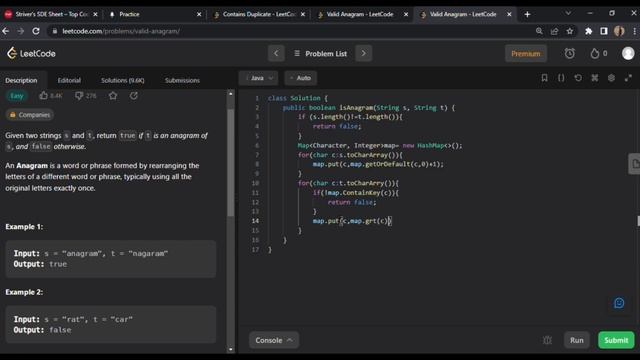Click share this page icon

pos(554,31)
